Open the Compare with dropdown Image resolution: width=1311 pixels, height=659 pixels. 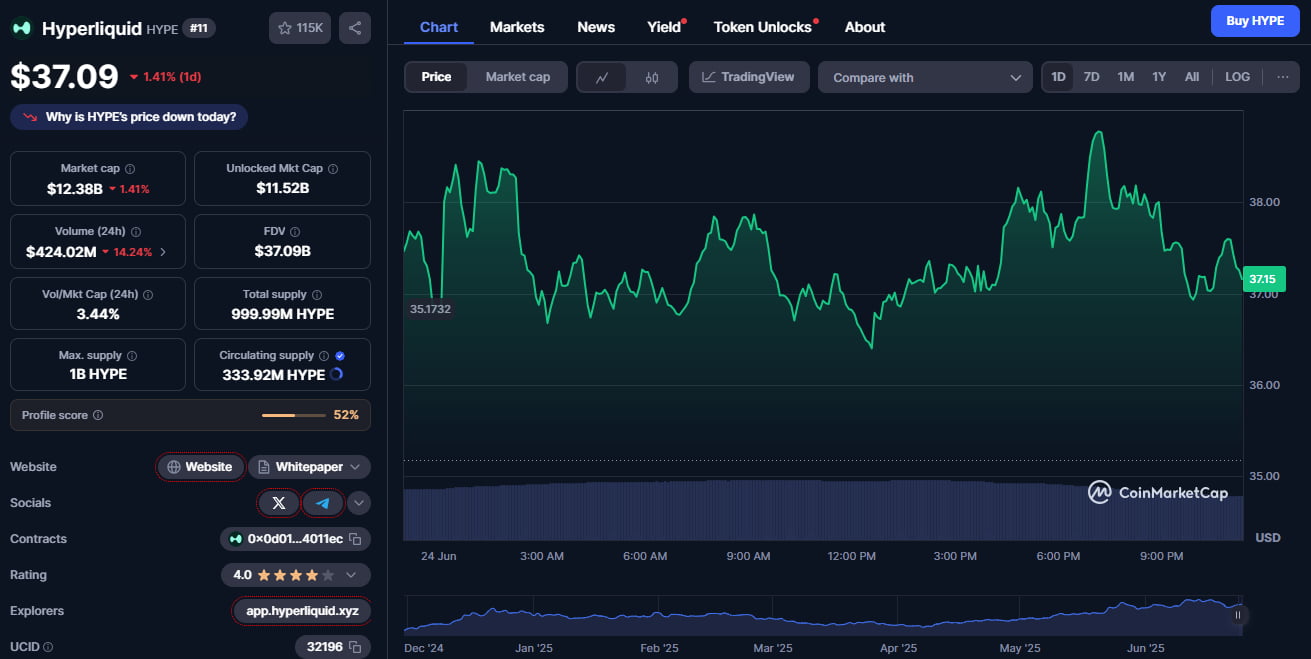[x=925, y=77]
